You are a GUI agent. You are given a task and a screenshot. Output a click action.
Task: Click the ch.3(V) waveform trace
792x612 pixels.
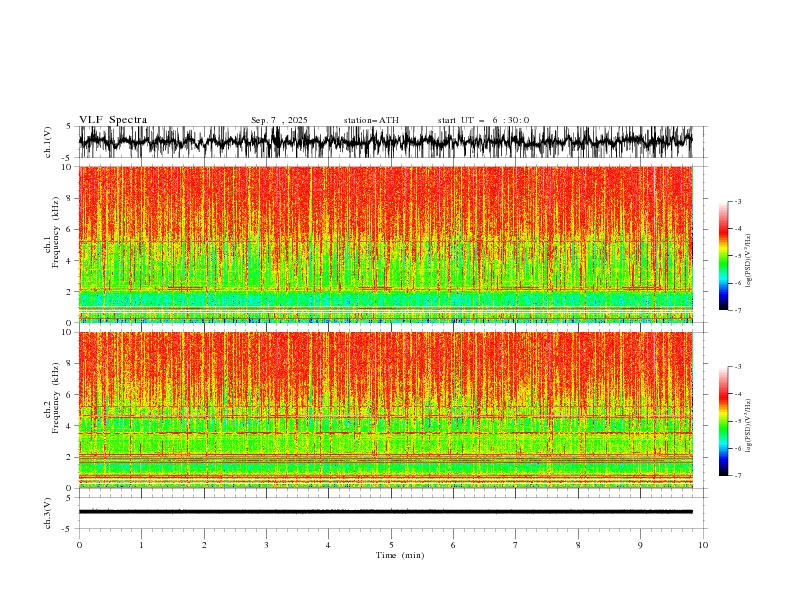coord(385,512)
